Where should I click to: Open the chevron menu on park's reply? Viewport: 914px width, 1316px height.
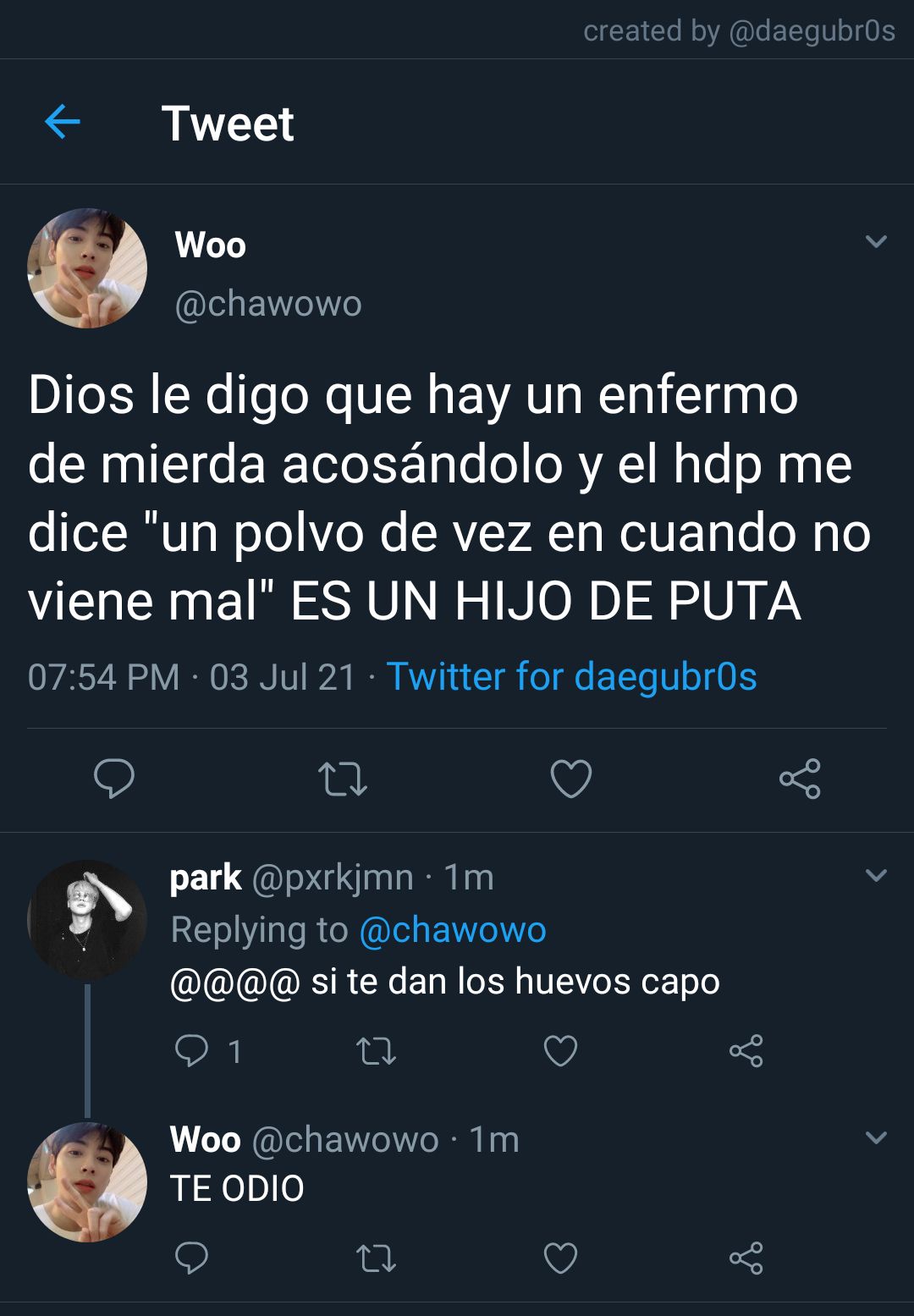pyautogui.click(x=877, y=875)
